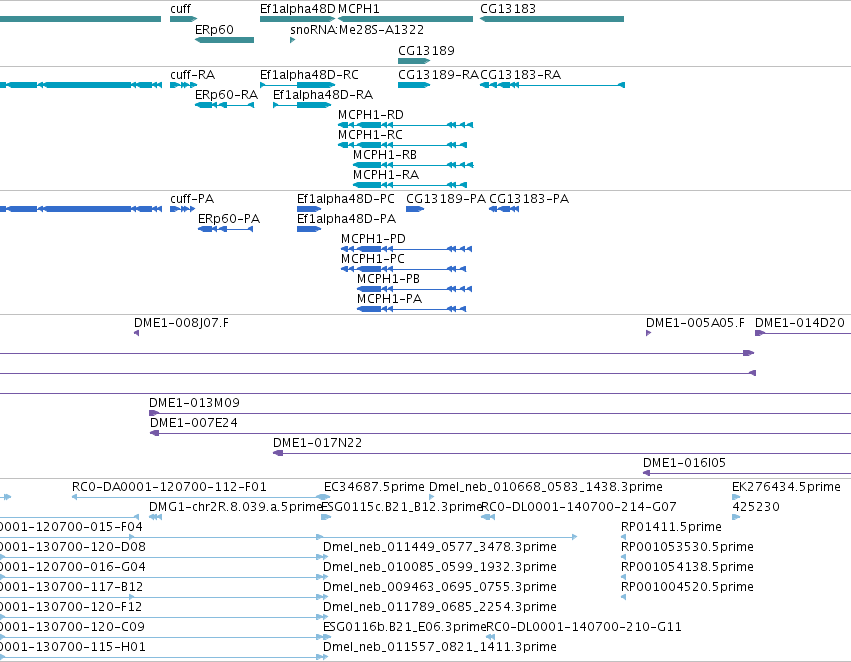
Task: Click the RC0-DA0001-120700-112-F01 EST label
Action: click(x=169, y=487)
